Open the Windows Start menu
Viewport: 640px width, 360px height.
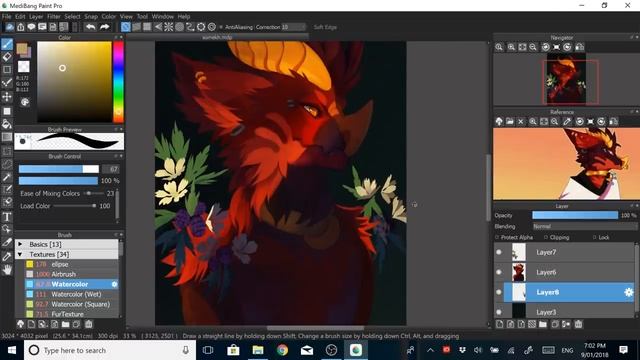11,350
